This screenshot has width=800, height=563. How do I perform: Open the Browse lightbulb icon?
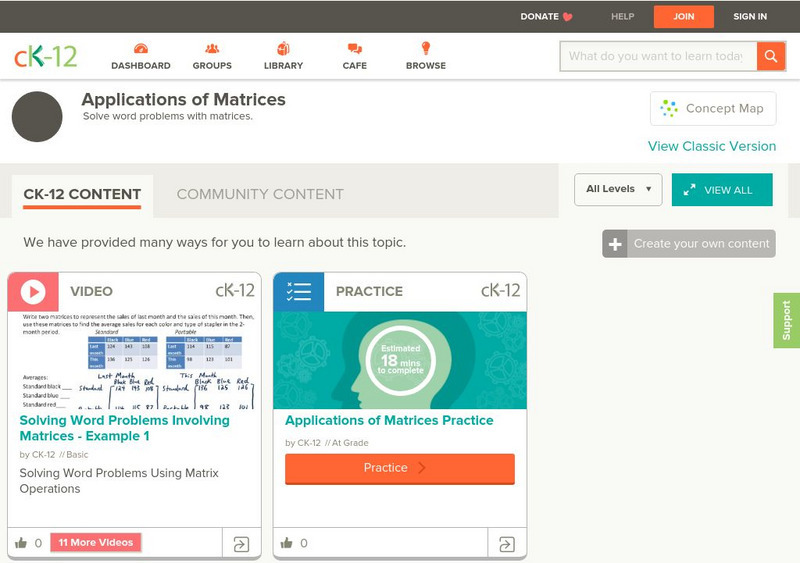(x=425, y=49)
